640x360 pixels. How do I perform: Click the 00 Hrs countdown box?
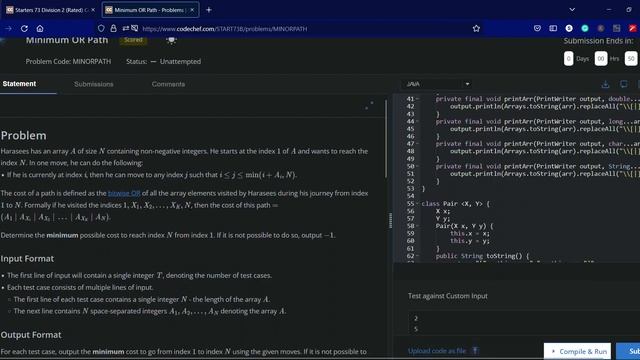tap(600, 59)
